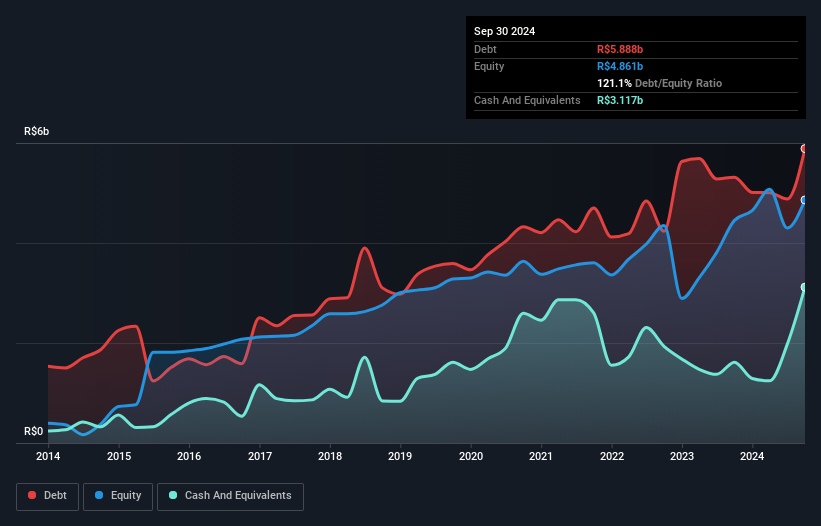Click the red Debt endpoint marker

803,148
